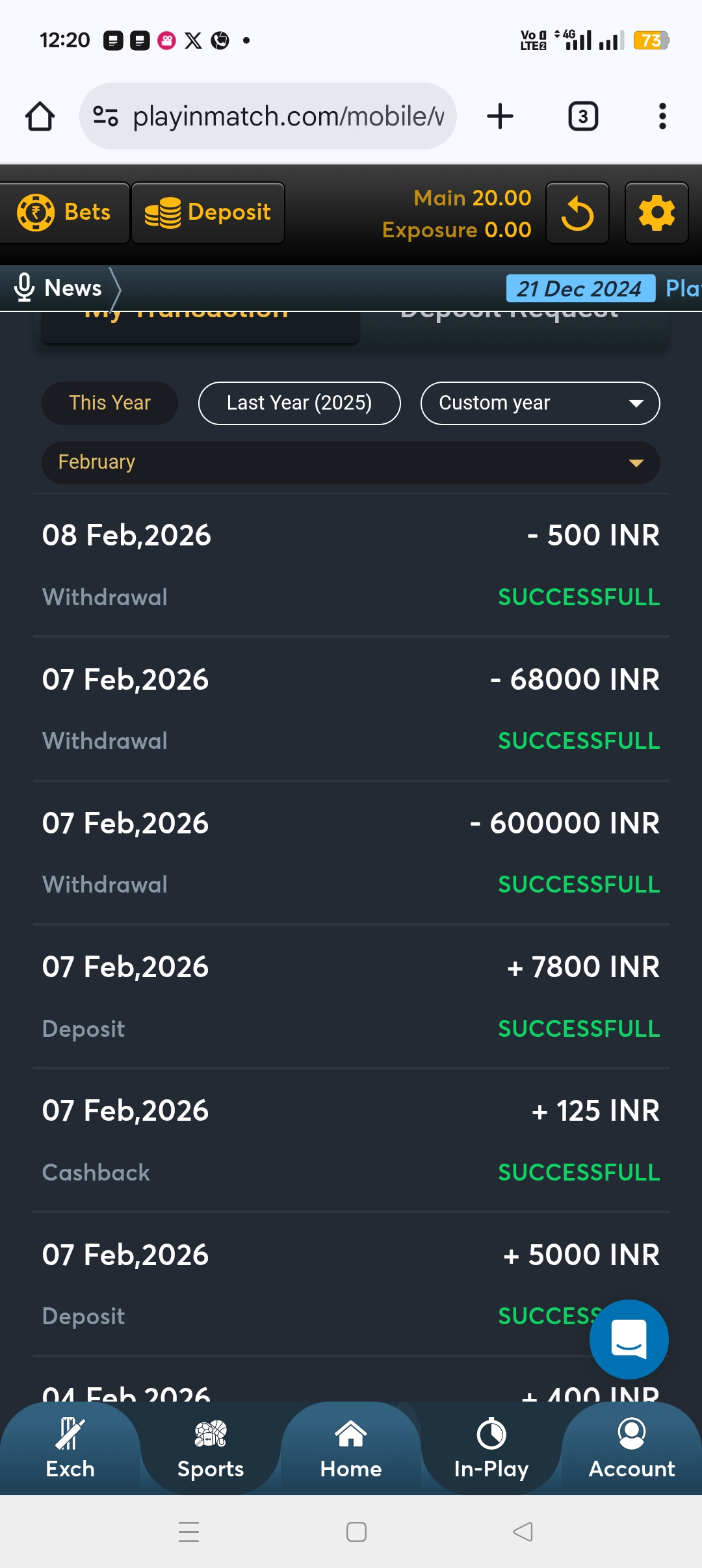Tap the News microphone icon
Screen dimensions: 702x1568
25,287
